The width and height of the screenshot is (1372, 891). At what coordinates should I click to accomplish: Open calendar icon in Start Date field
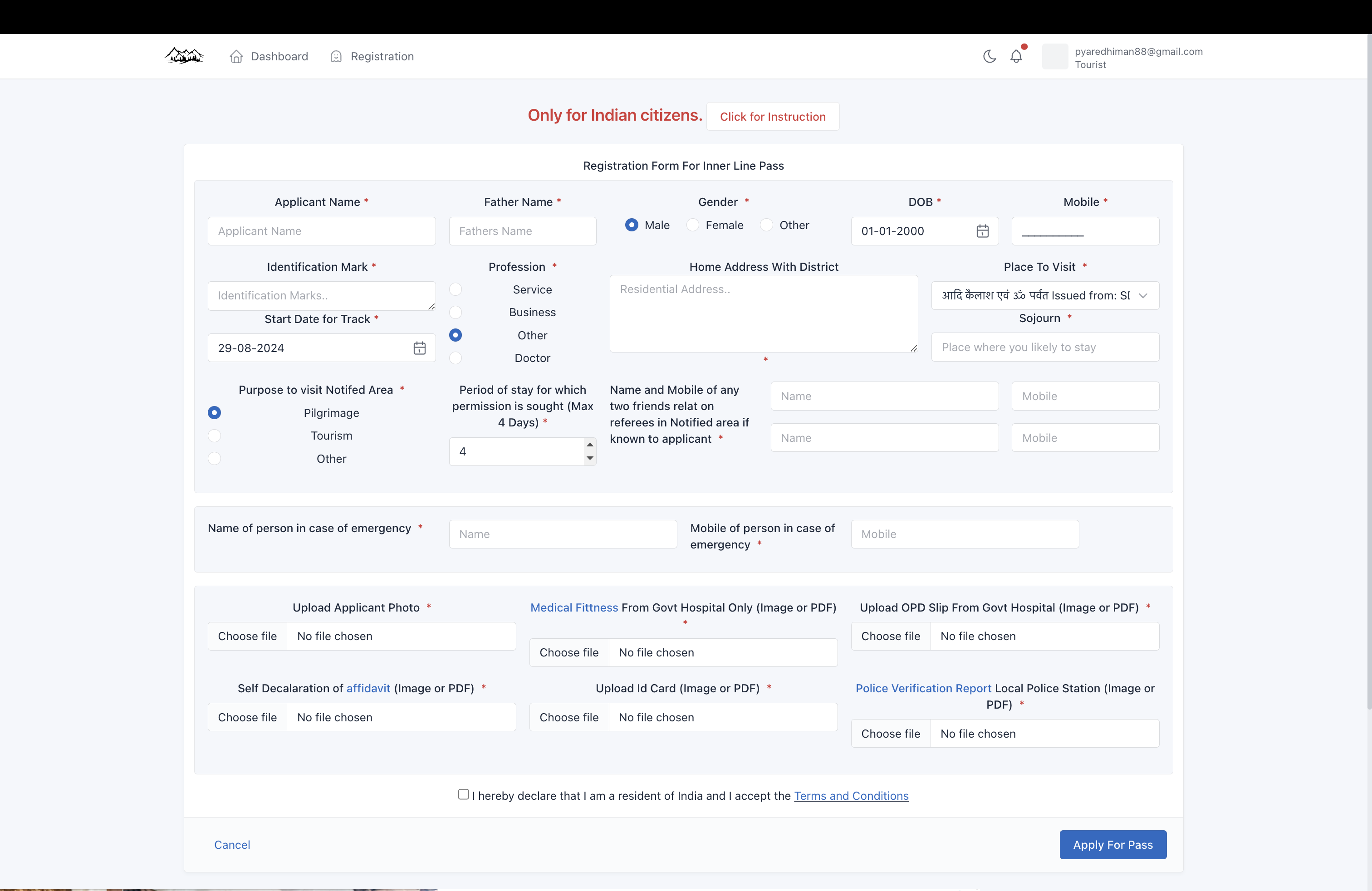420,348
